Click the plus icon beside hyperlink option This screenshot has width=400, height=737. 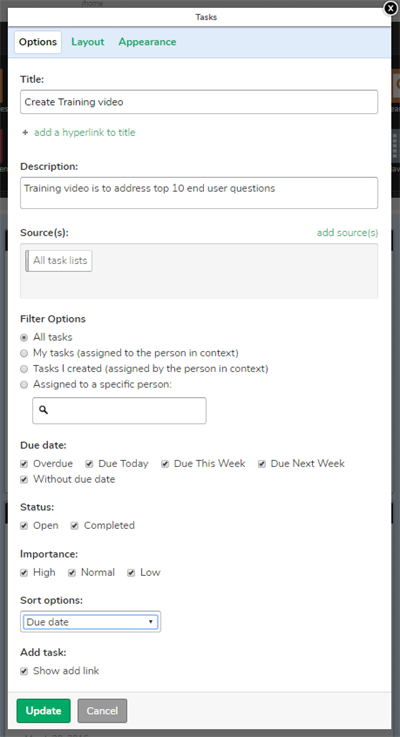[x=25, y=133]
